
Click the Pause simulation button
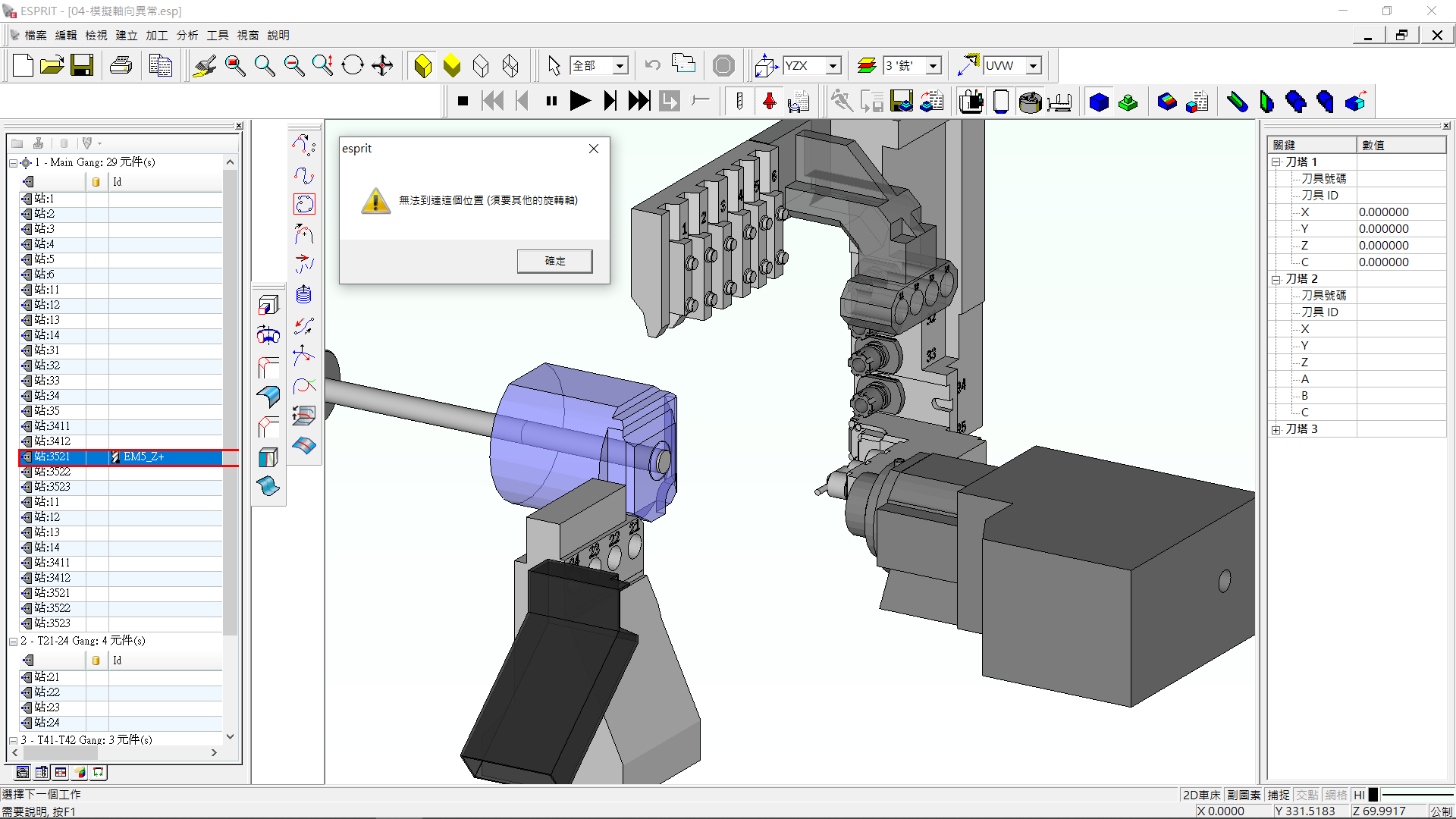point(551,101)
